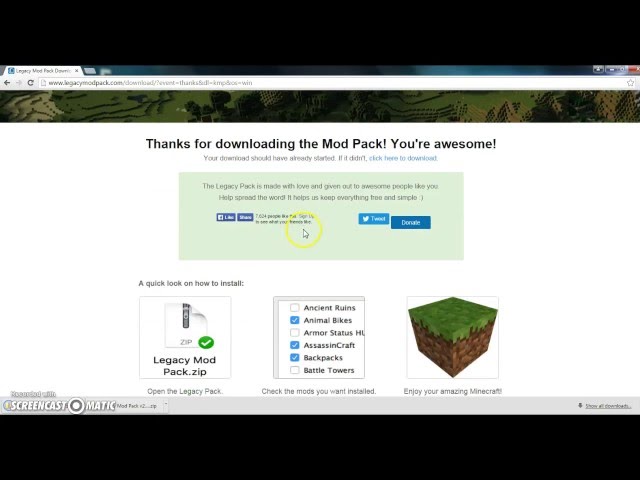Switch to the Legacy Mod Pack Download tab

pyautogui.click(x=42, y=71)
